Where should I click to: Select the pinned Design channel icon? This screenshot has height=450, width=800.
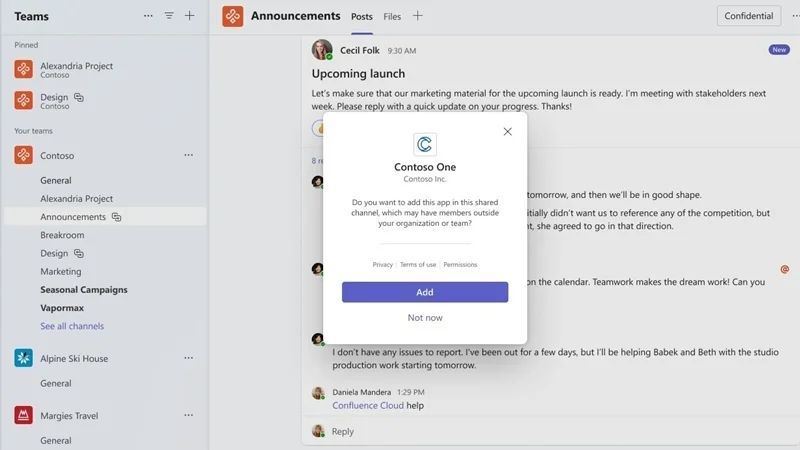(x=23, y=101)
